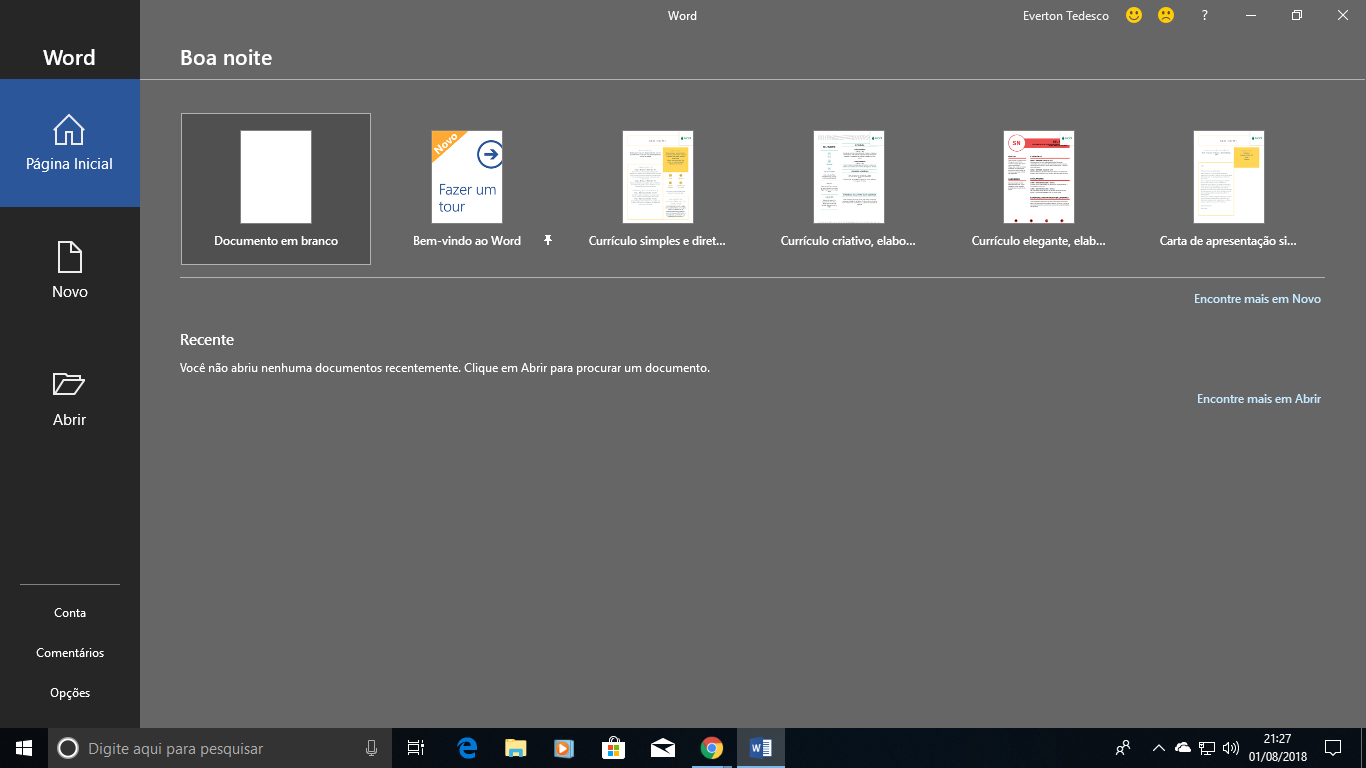The height and width of the screenshot is (768, 1366).
Task: Close the Word window
Action: 1343,16
